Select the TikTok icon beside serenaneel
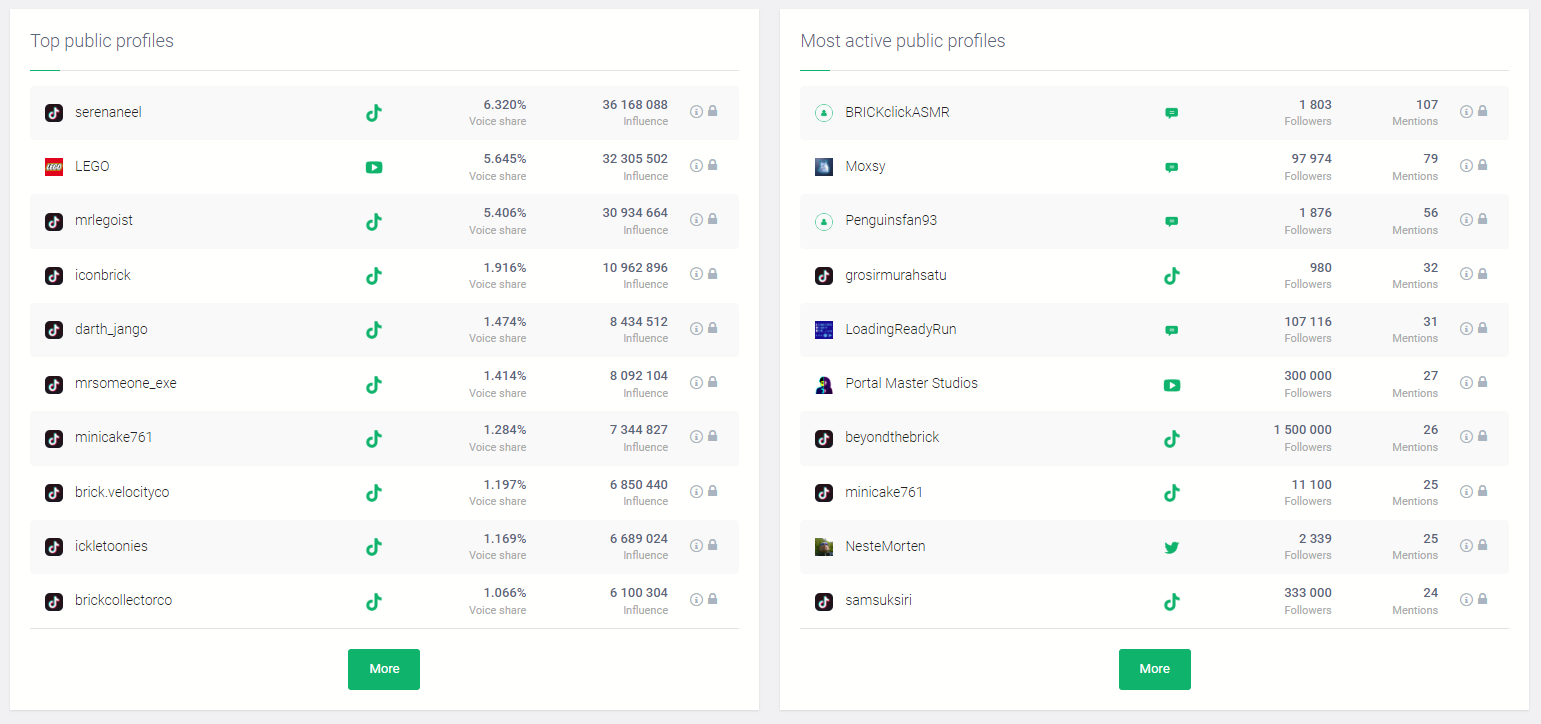Image resolution: width=1541 pixels, height=724 pixels. pyautogui.click(x=373, y=112)
